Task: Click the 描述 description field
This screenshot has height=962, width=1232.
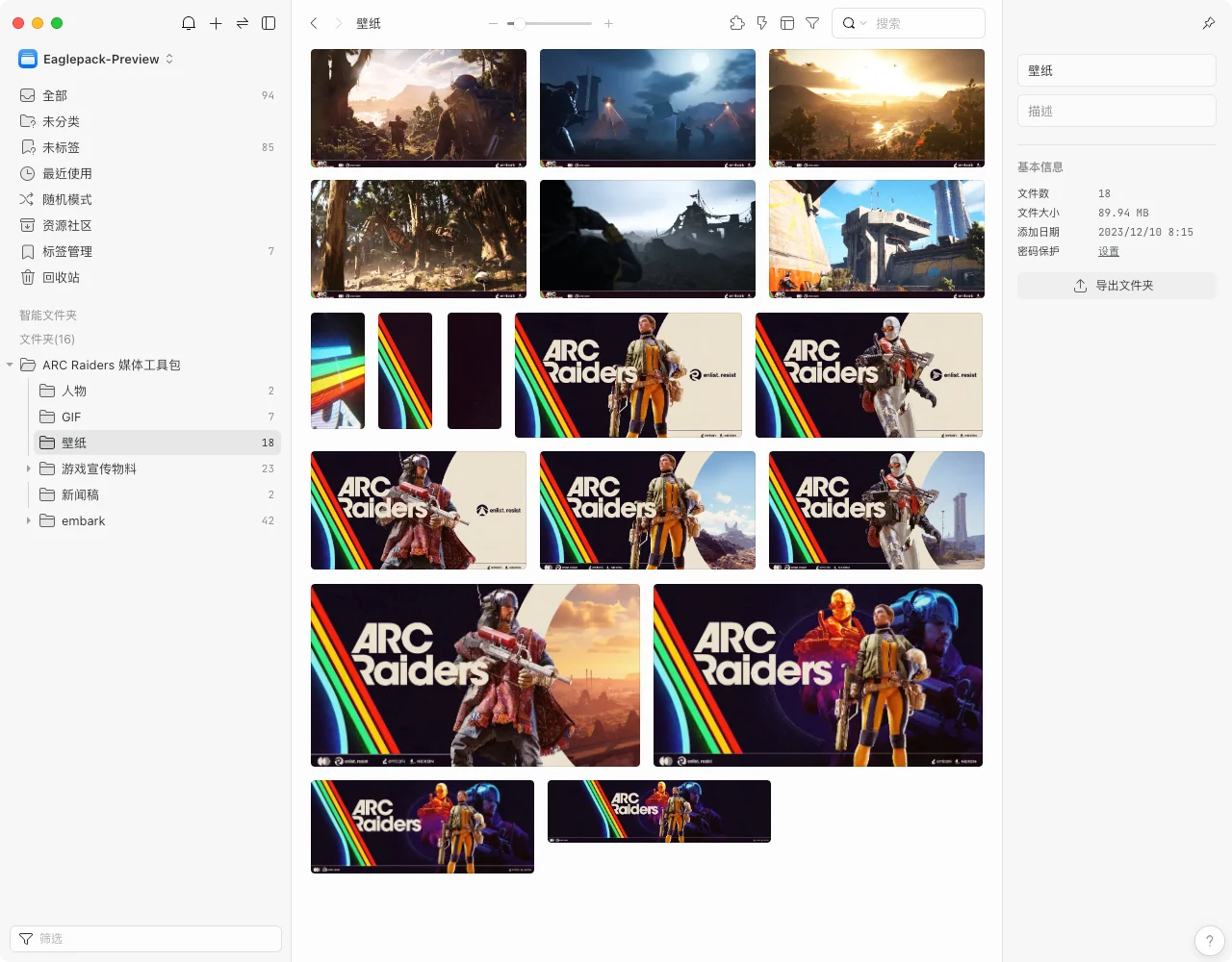Action: (1116, 111)
